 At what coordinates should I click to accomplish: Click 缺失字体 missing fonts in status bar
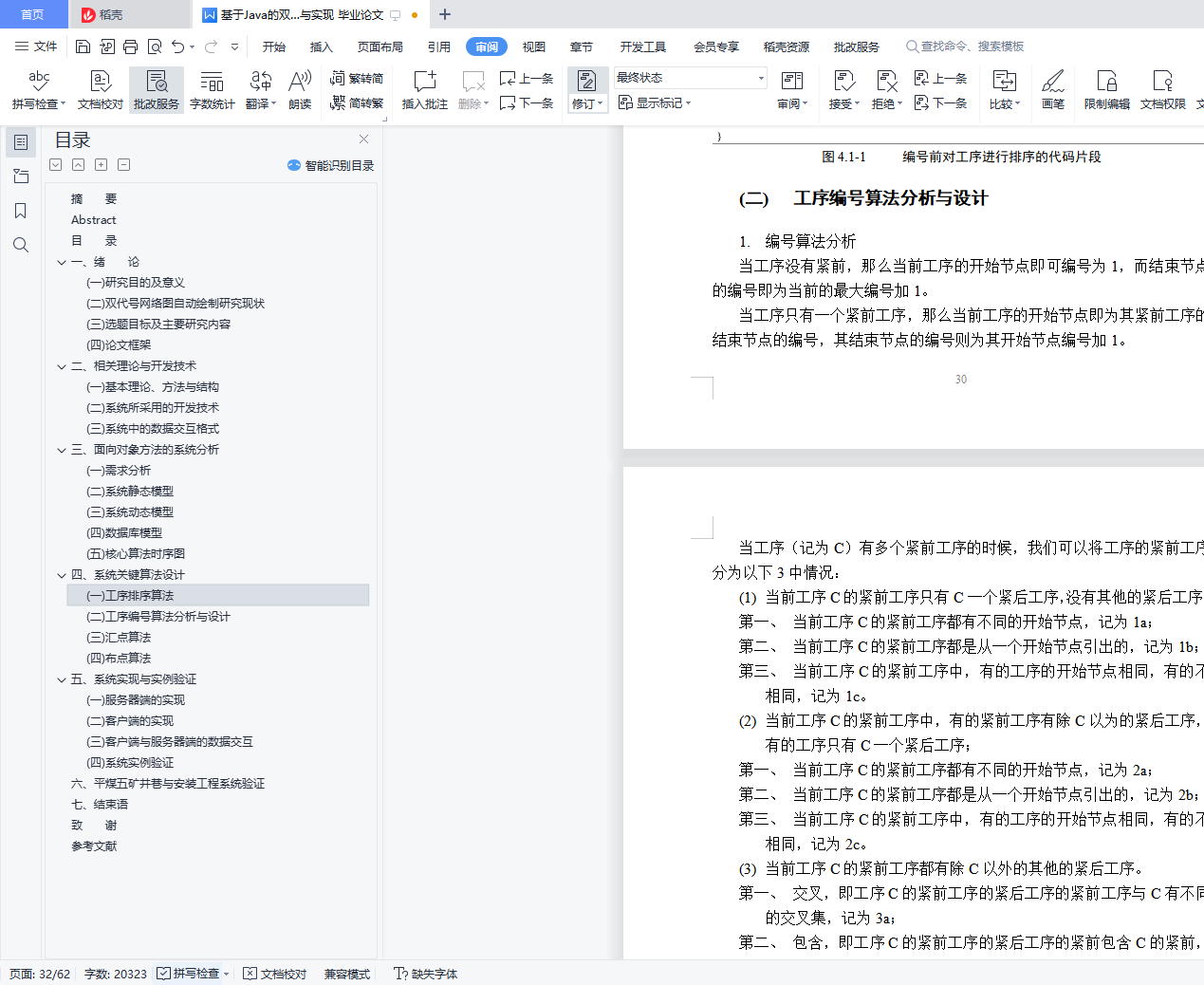(426, 974)
